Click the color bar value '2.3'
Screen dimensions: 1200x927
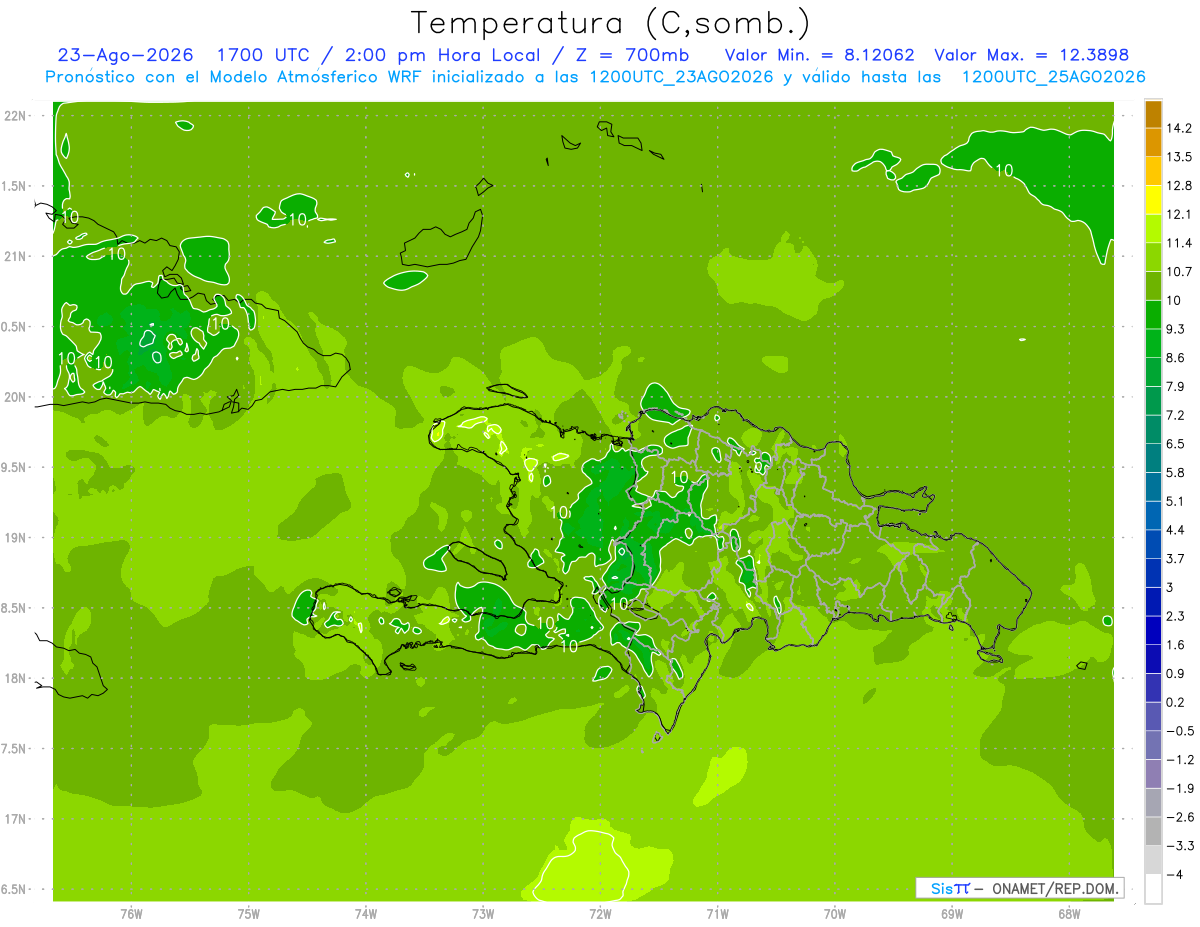pos(1177,616)
